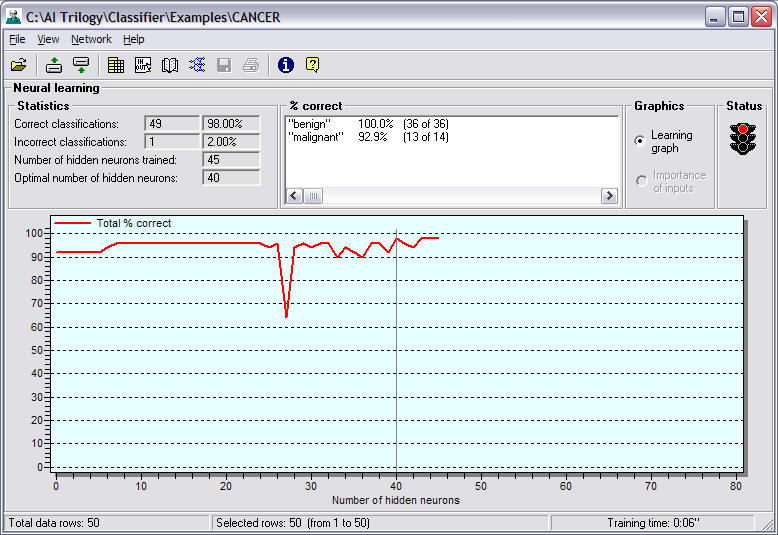Select the "malignant" row in % correct
Image resolution: width=778 pixels, height=535 pixels.
click(369, 137)
